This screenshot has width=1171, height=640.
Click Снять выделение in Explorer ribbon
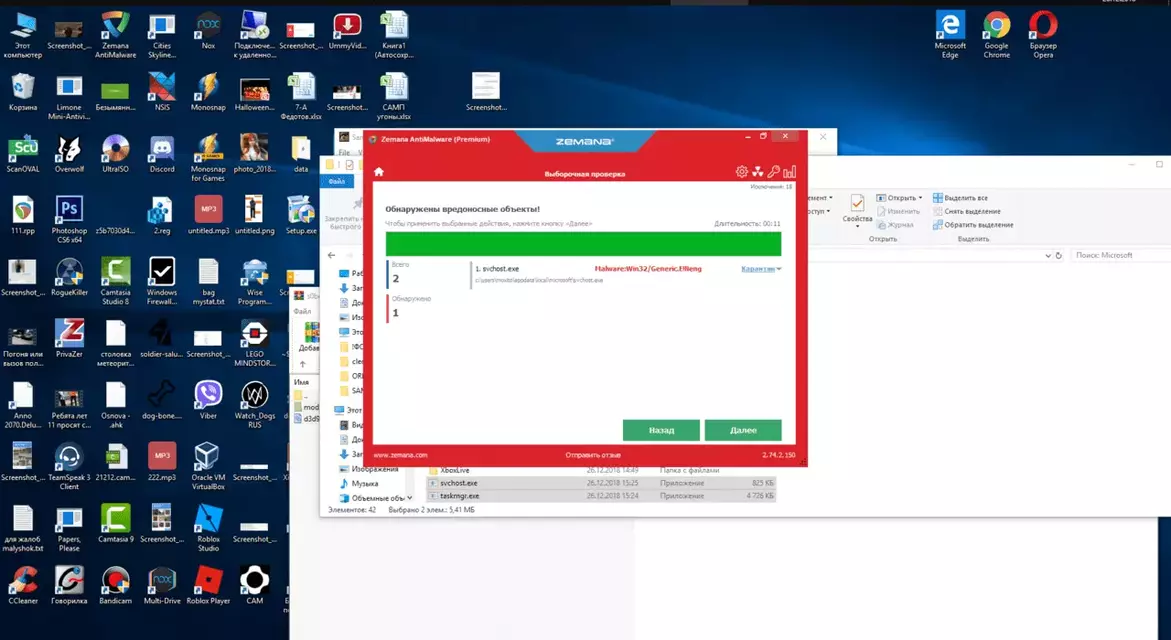pyautogui.click(x=966, y=211)
